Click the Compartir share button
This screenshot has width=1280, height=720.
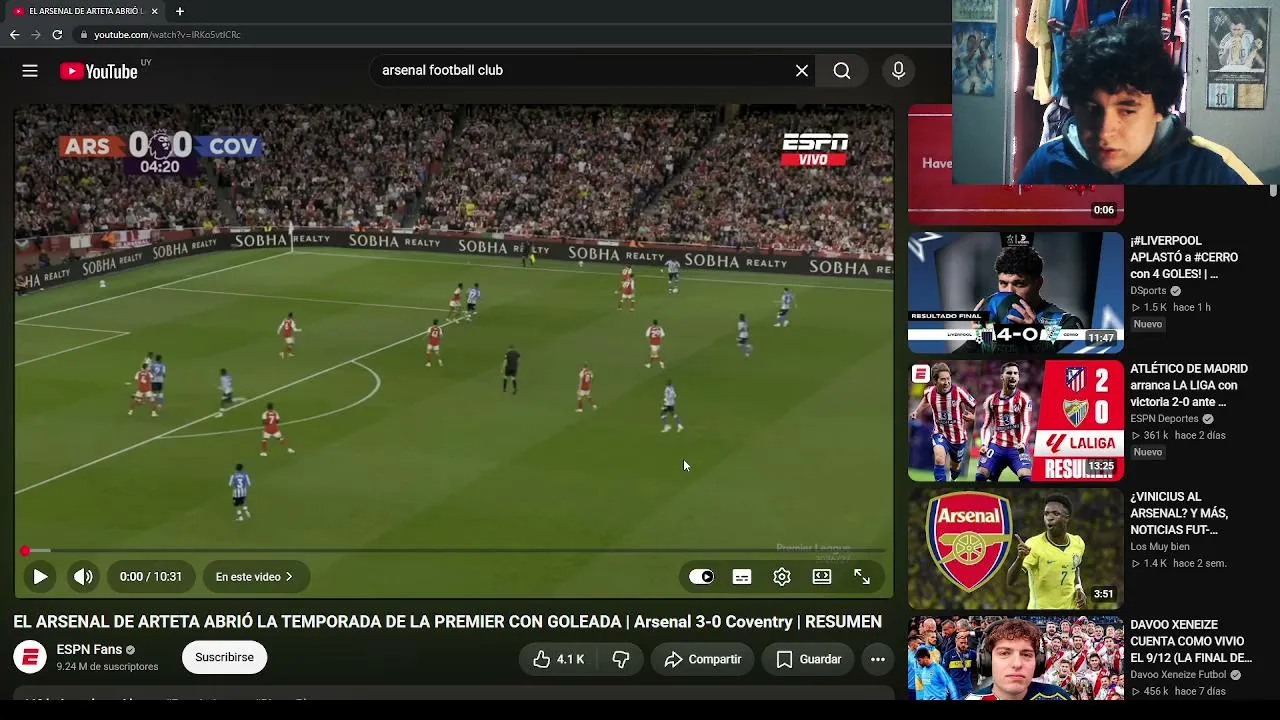(x=703, y=659)
